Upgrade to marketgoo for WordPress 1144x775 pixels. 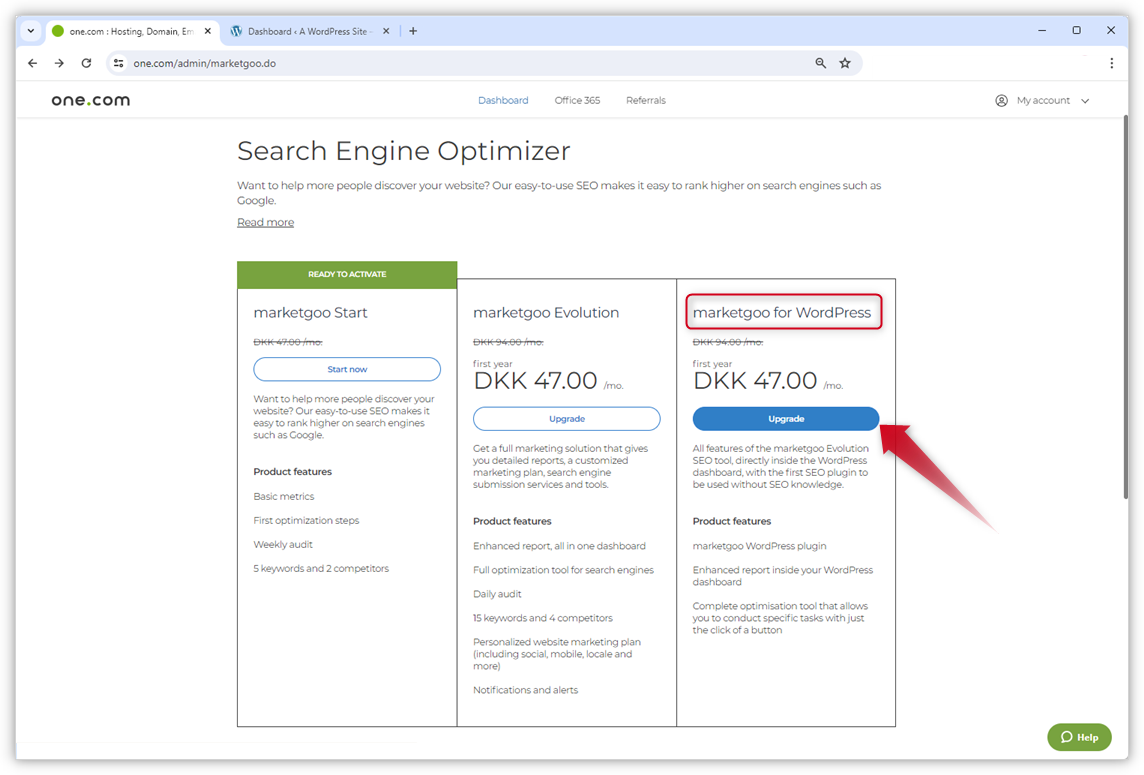[786, 419]
